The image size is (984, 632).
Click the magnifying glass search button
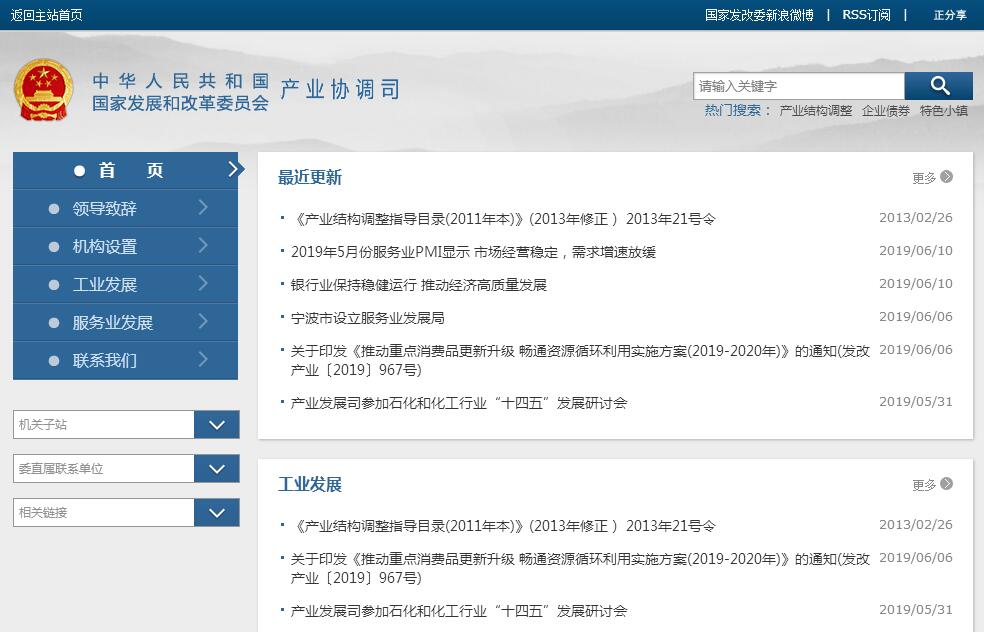pos(938,86)
